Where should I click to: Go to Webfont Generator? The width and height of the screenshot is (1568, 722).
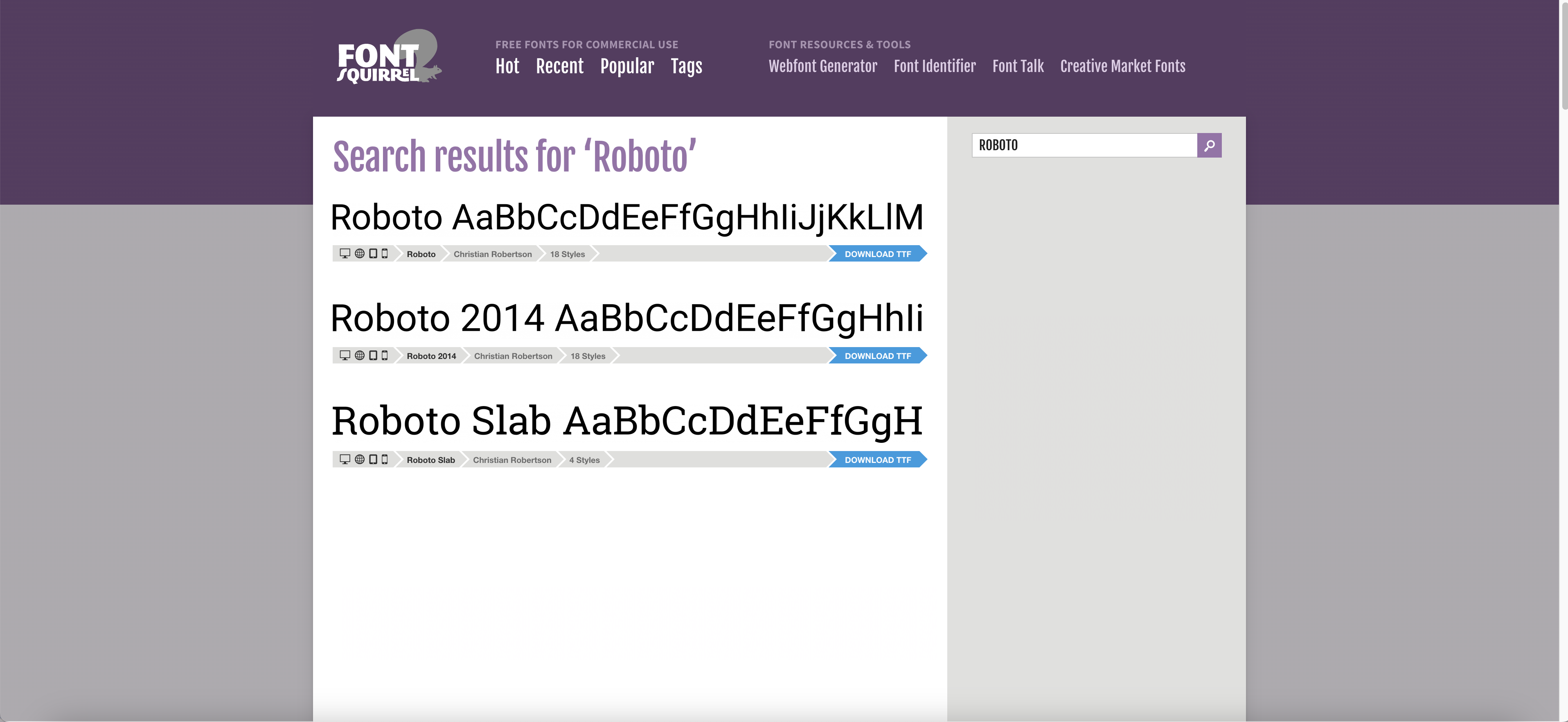coord(823,66)
